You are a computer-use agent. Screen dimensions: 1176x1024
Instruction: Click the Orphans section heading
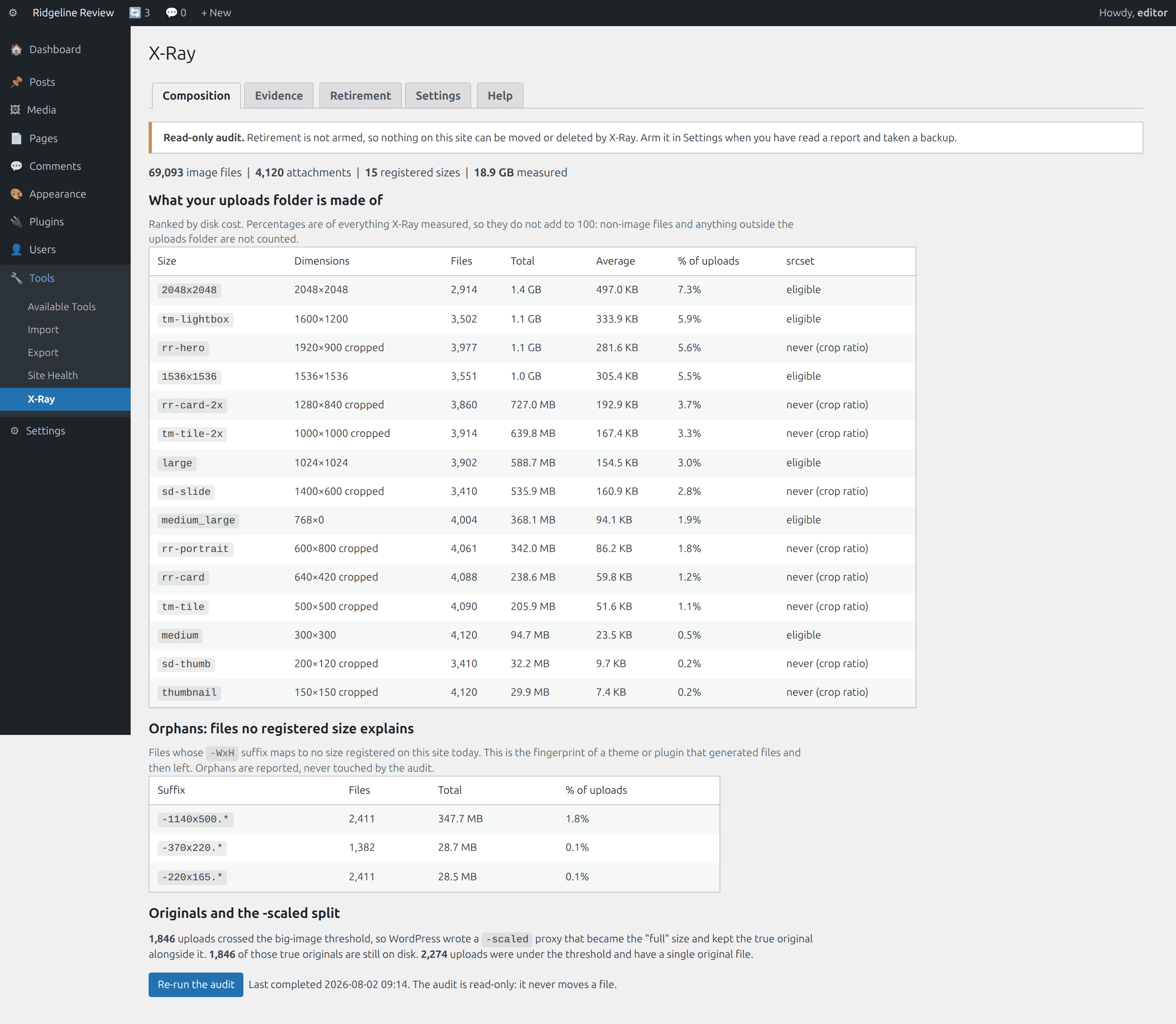[x=281, y=728]
